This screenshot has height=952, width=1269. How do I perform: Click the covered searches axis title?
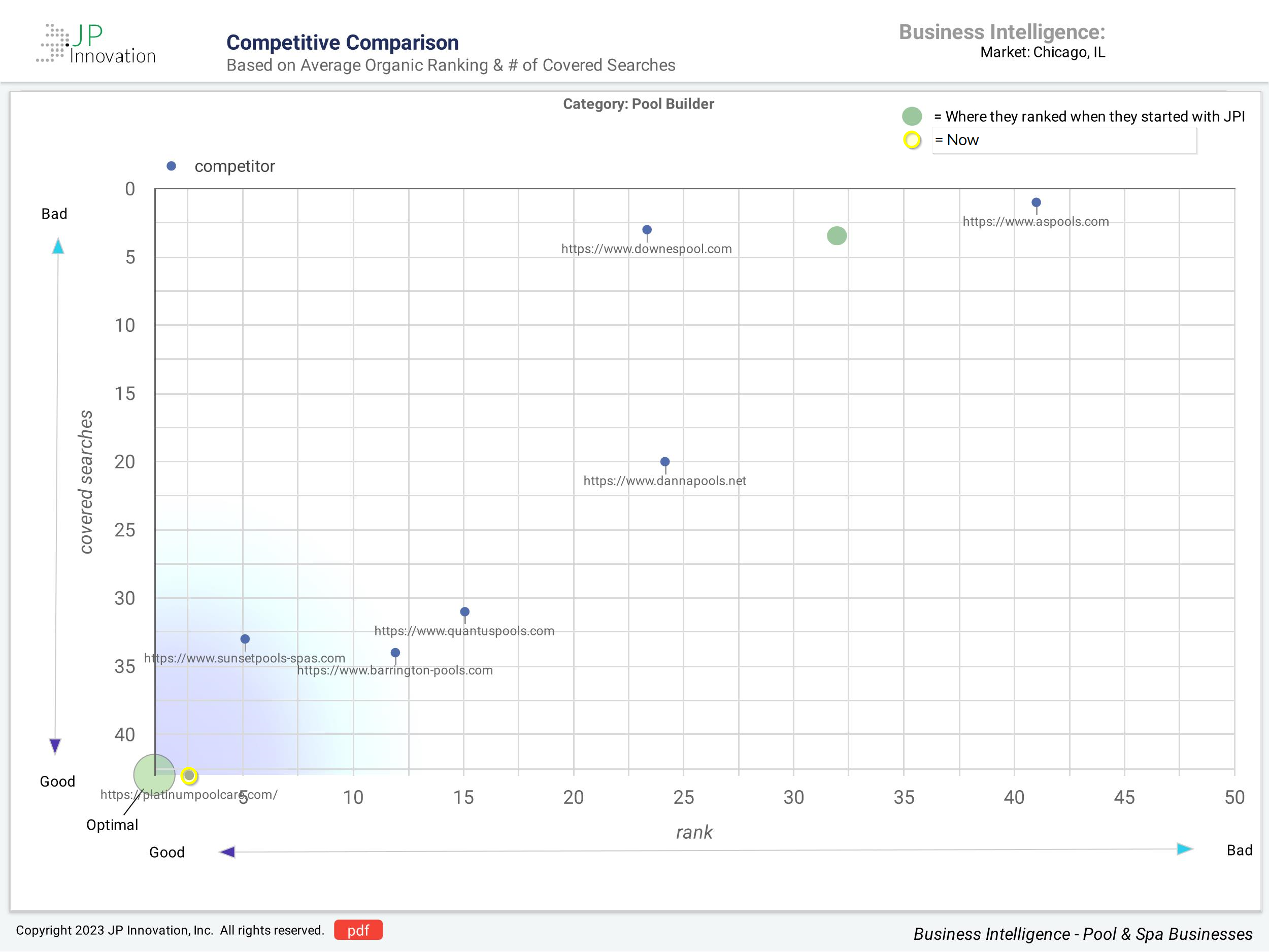pyautogui.click(x=85, y=482)
